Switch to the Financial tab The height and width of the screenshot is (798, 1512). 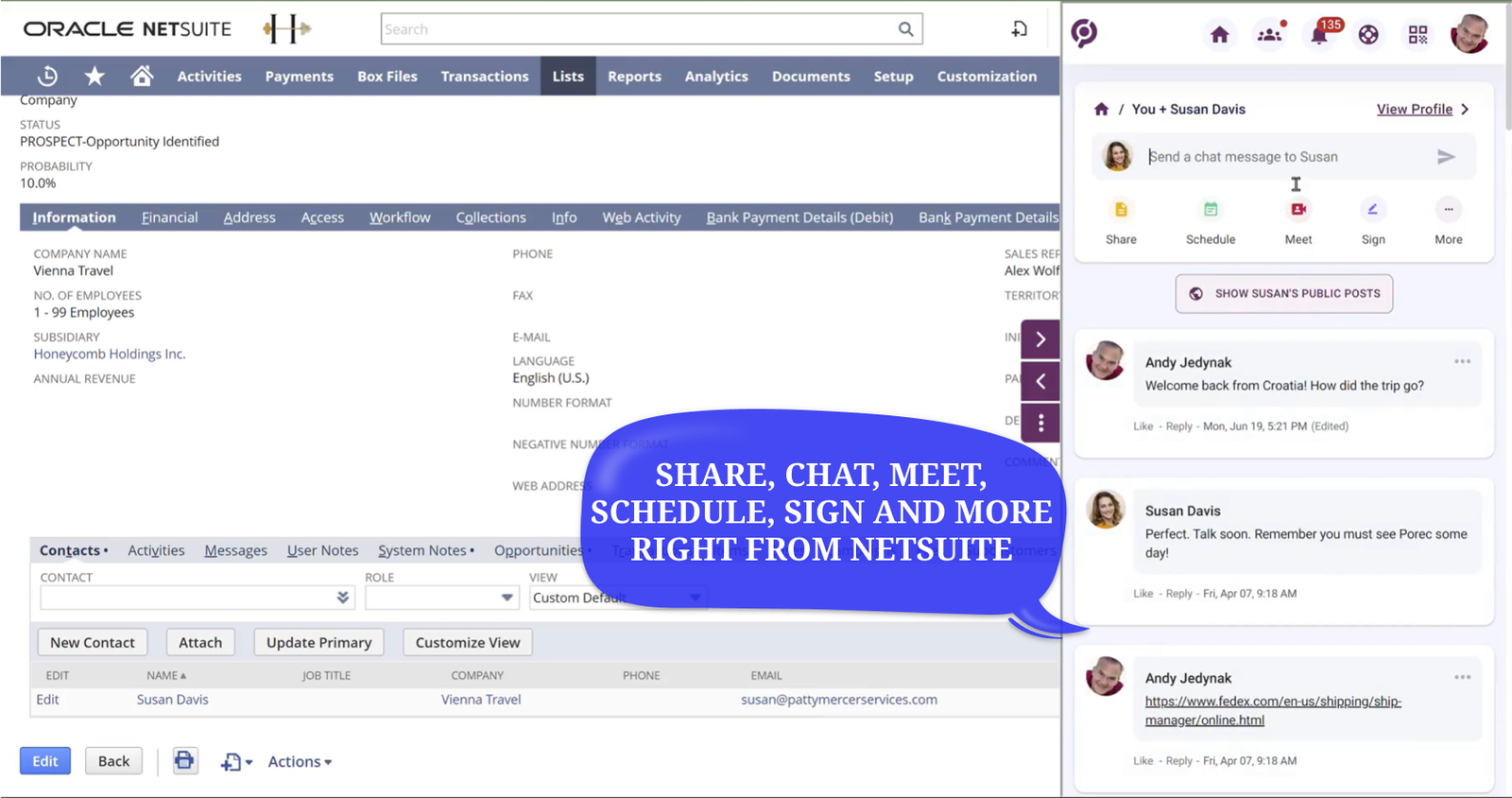[170, 217]
